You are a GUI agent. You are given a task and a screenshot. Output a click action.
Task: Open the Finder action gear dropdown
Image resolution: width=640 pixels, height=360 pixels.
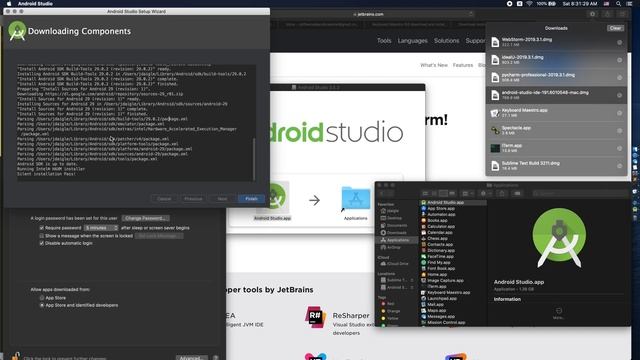pyautogui.click(x=486, y=193)
